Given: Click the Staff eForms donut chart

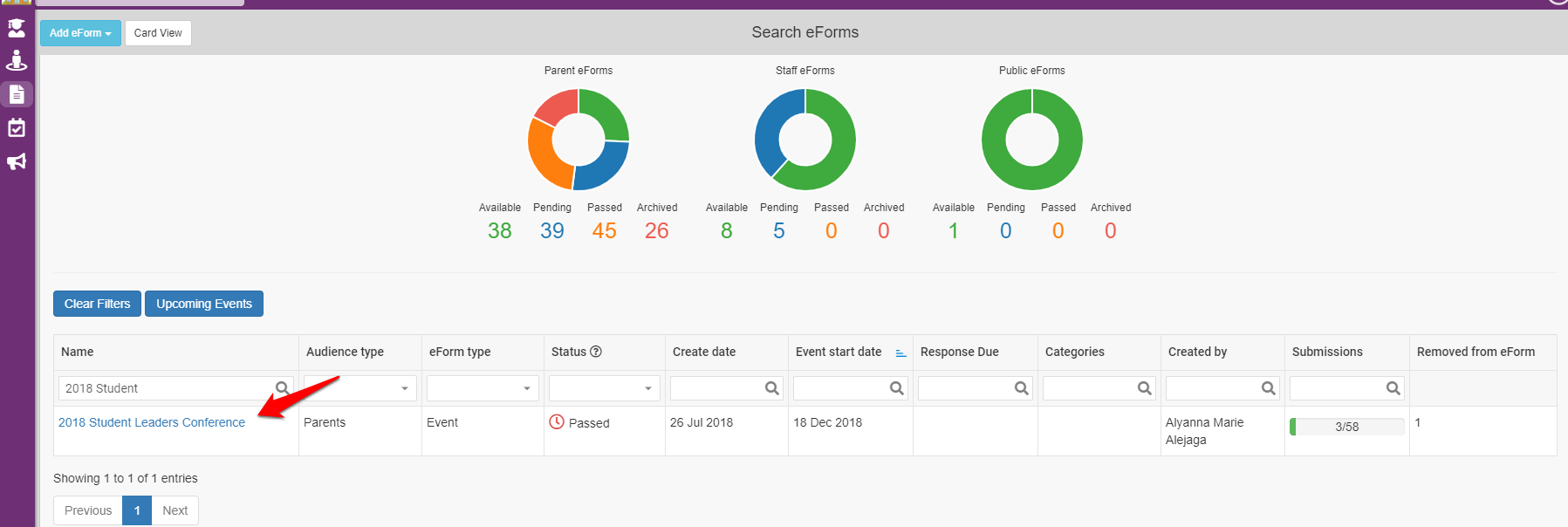Looking at the screenshot, I should [805, 140].
